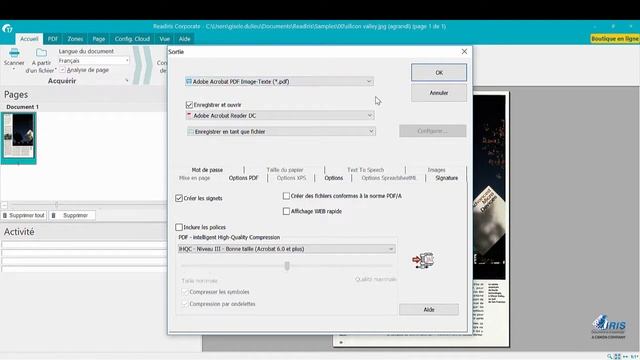Toggle 'Compresser les symboles' checkbox
Image resolution: width=640 pixels, height=360 pixels.
pyautogui.click(x=185, y=292)
